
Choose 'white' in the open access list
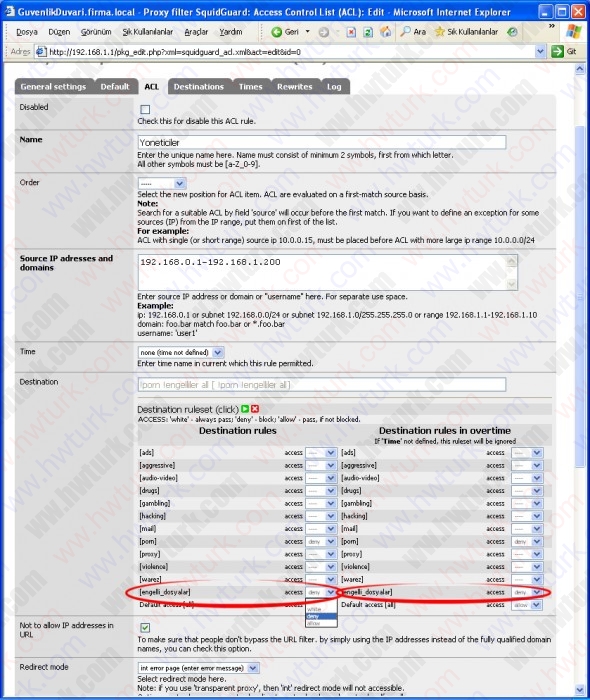coord(321,609)
